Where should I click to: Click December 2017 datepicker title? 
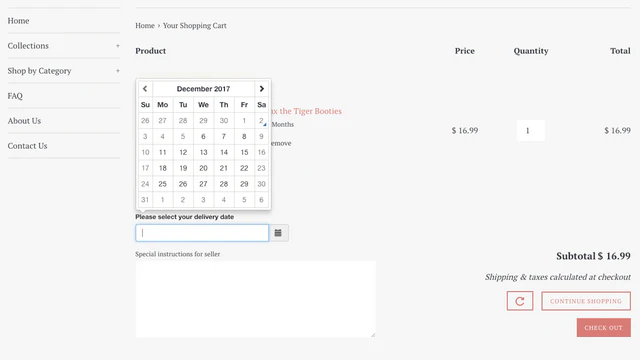coord(203,89)
